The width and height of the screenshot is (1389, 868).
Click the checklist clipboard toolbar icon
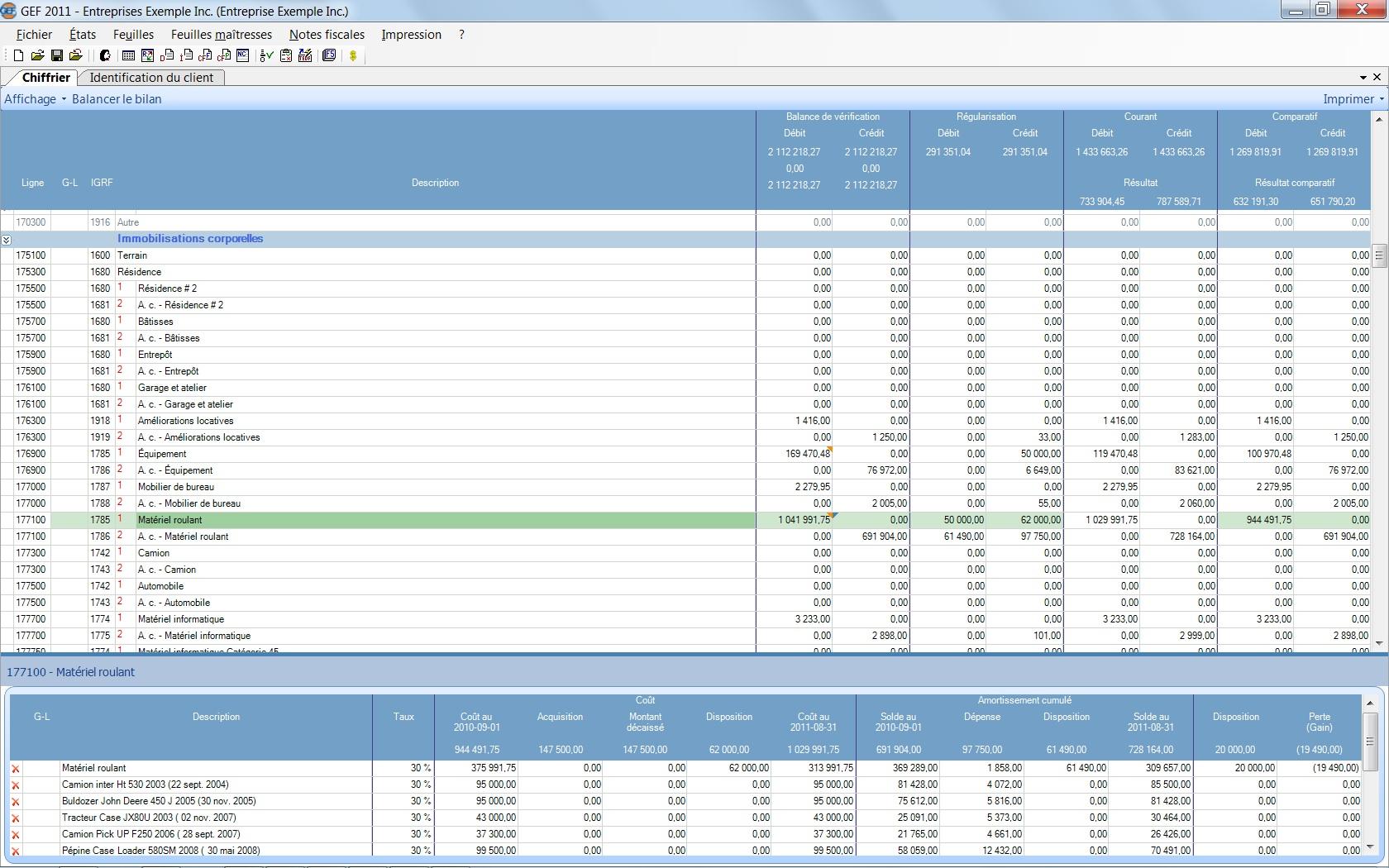[x=286, y=55]
